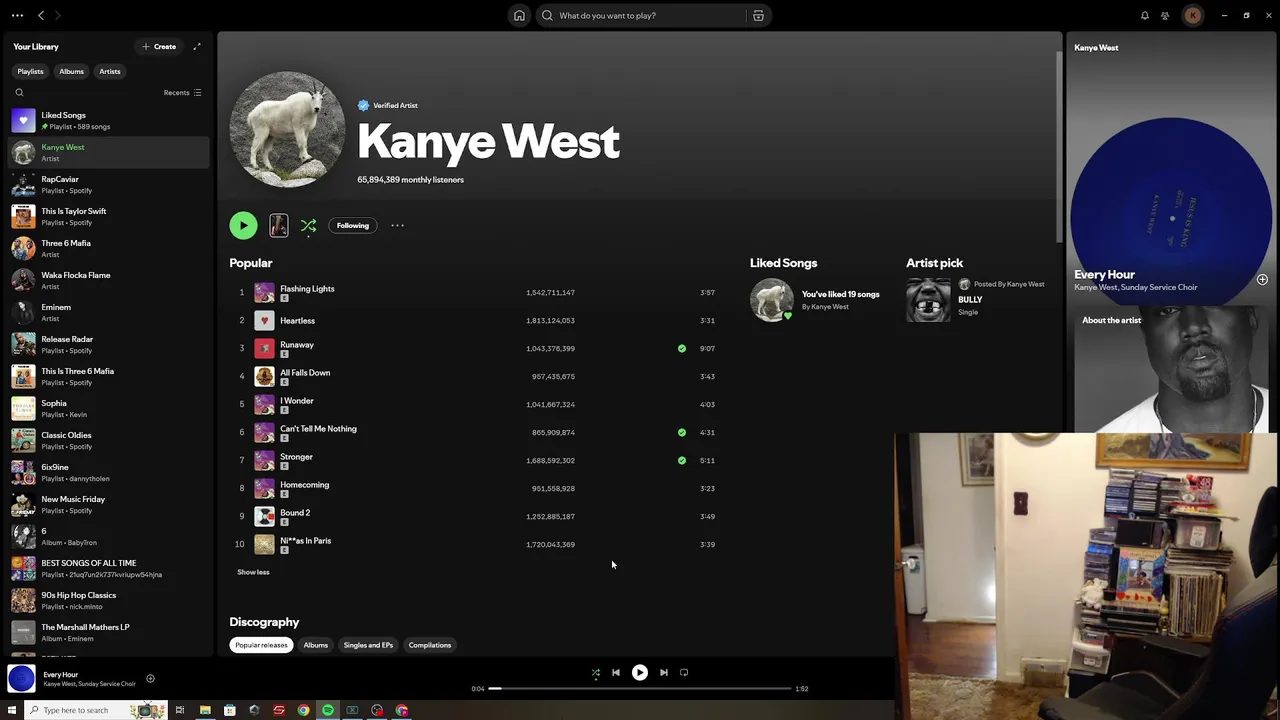Image resolution: width=1280 pixels, height=720 pixels.
Task: Select the I Wonder track
Action: (x=476, y=404)
